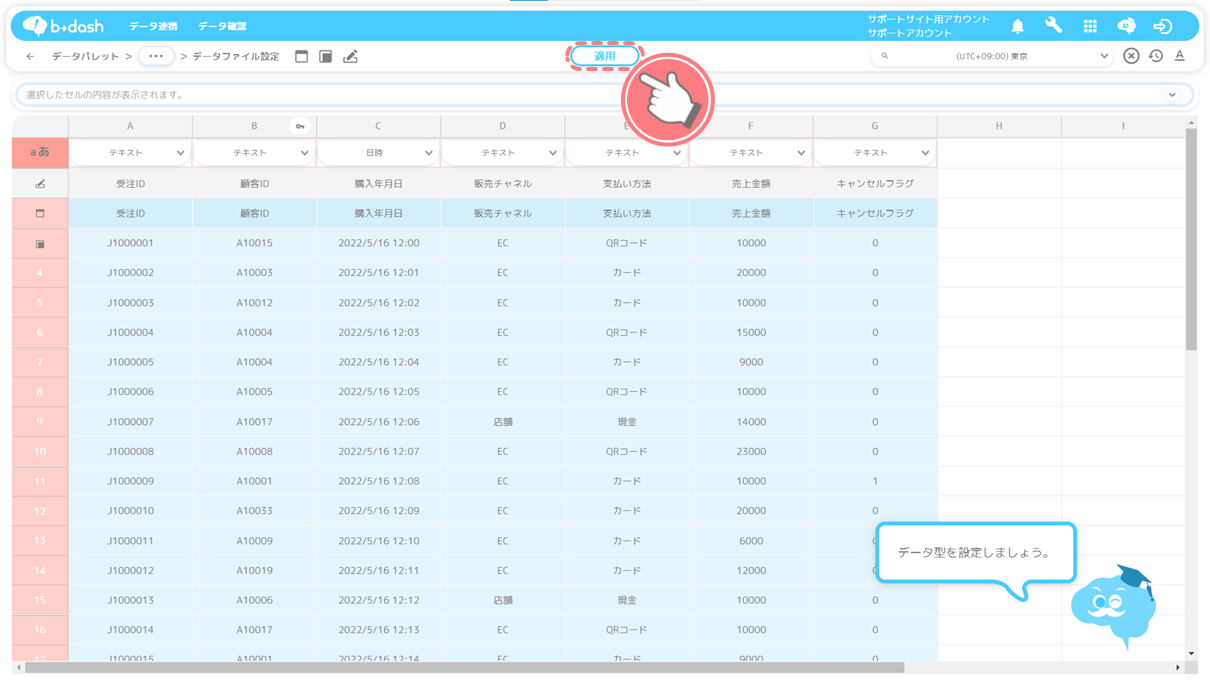Select the 'aあ' data type row header
This screenshot has height=680, width=1210.
tap(40, 153)
